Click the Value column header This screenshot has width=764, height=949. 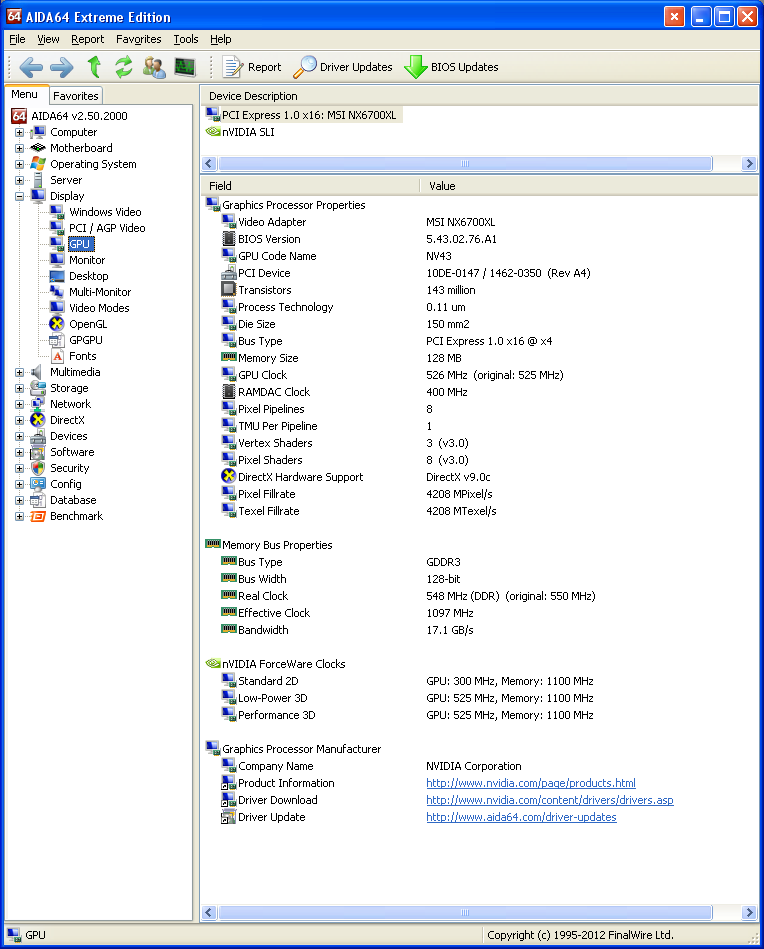pyautogui.click(x=588, y=186)
